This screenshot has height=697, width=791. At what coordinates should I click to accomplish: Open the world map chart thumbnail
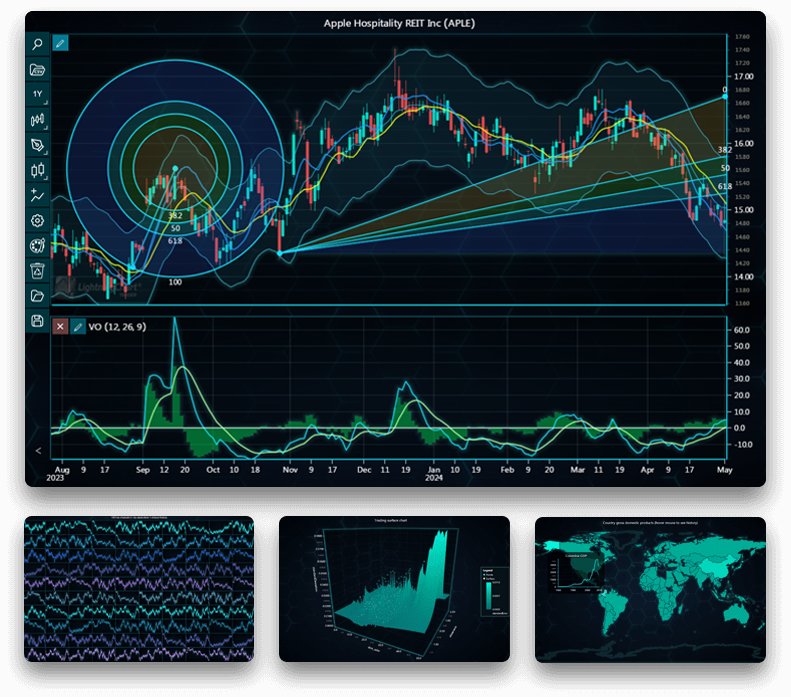point(650,588)
